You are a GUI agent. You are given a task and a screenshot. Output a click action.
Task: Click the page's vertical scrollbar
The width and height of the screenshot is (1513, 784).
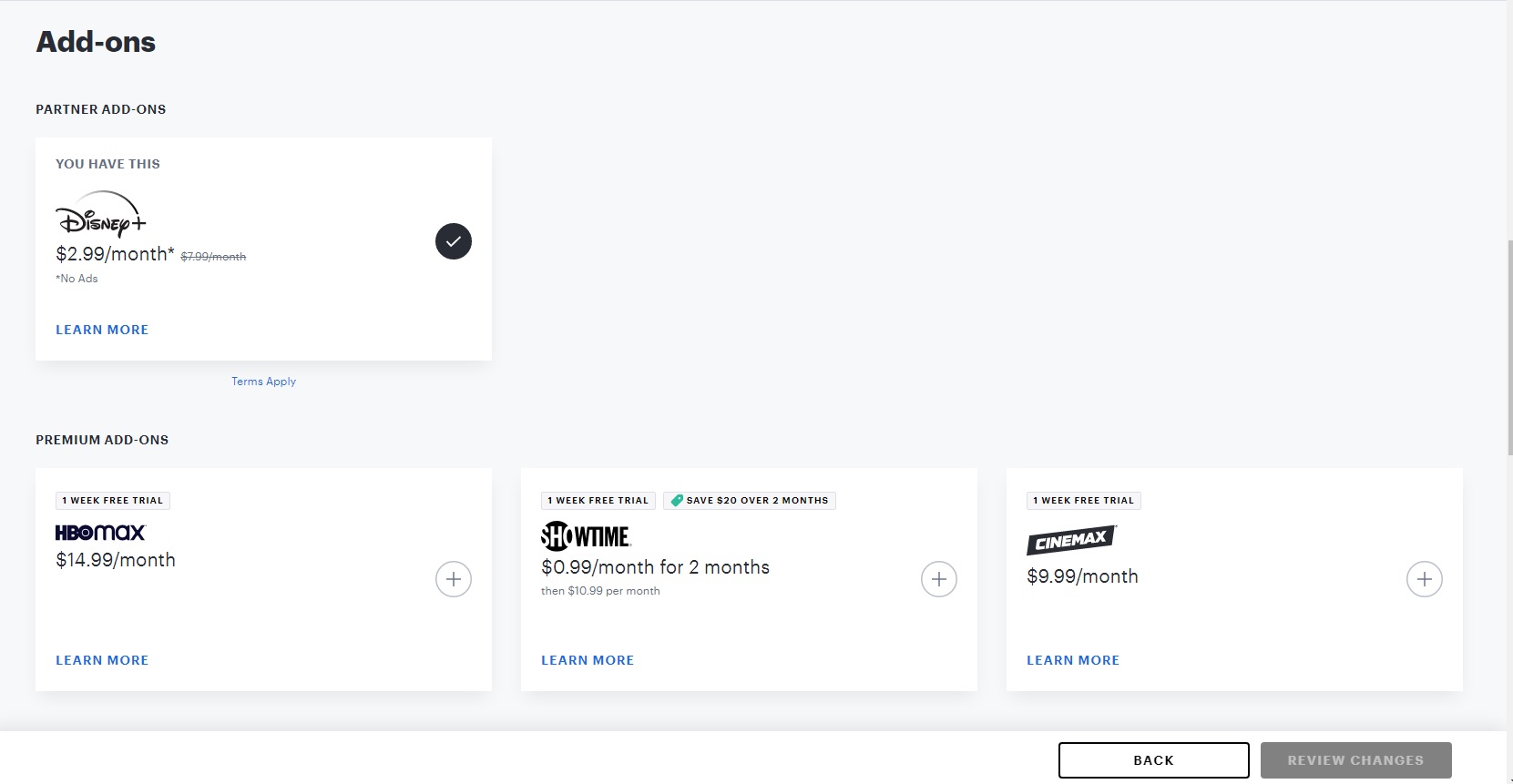coord(1509,346)
